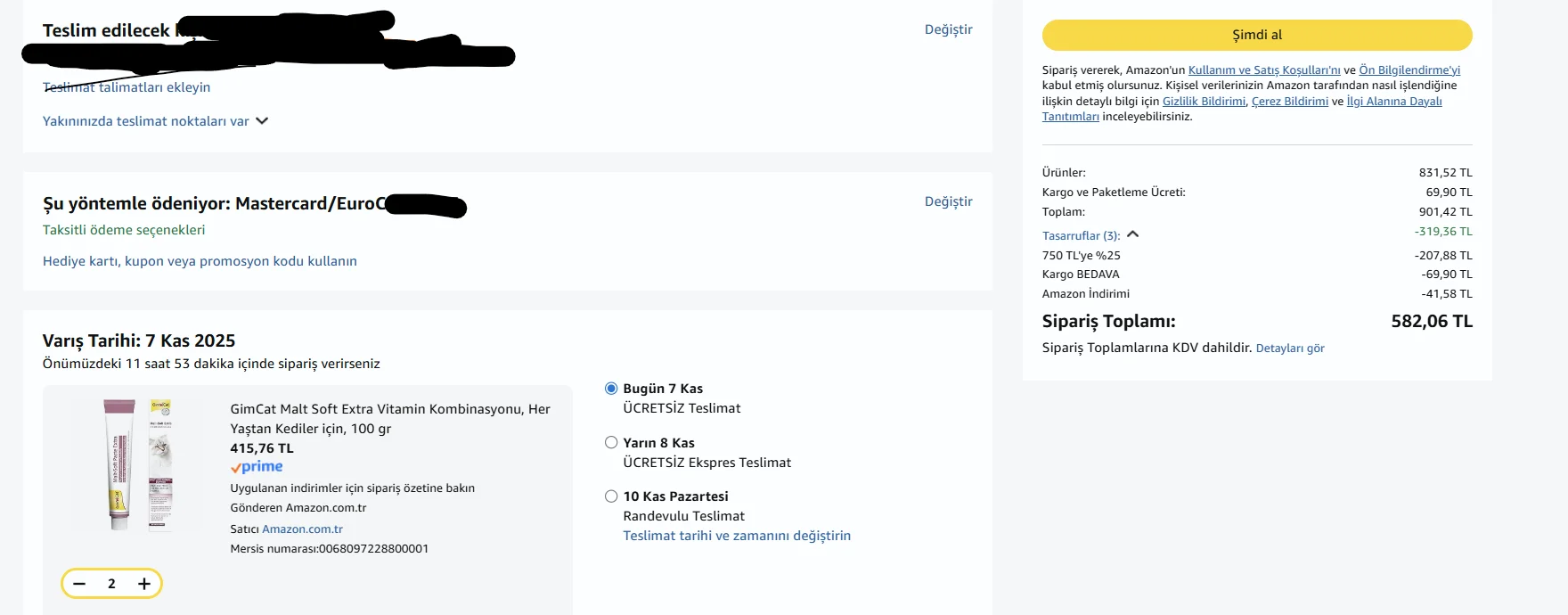Image resolution: width=1568 pixels, height=615 pixels.
Task: Open Taksitli ödeme seçenekleri
Action: pos(124,230)
